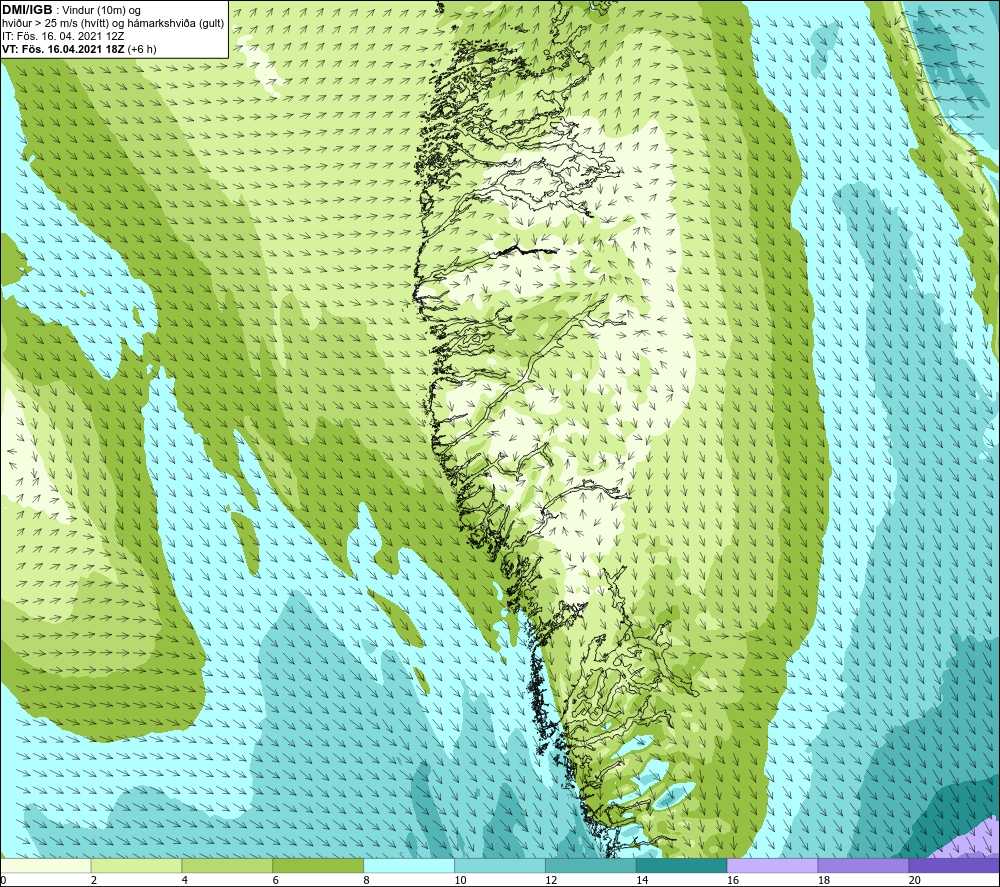Image resolution: width=1000 pixels, height=887 pixels.
Task: Click the '18' label on the wind scale
Action: tap(824, 880)
